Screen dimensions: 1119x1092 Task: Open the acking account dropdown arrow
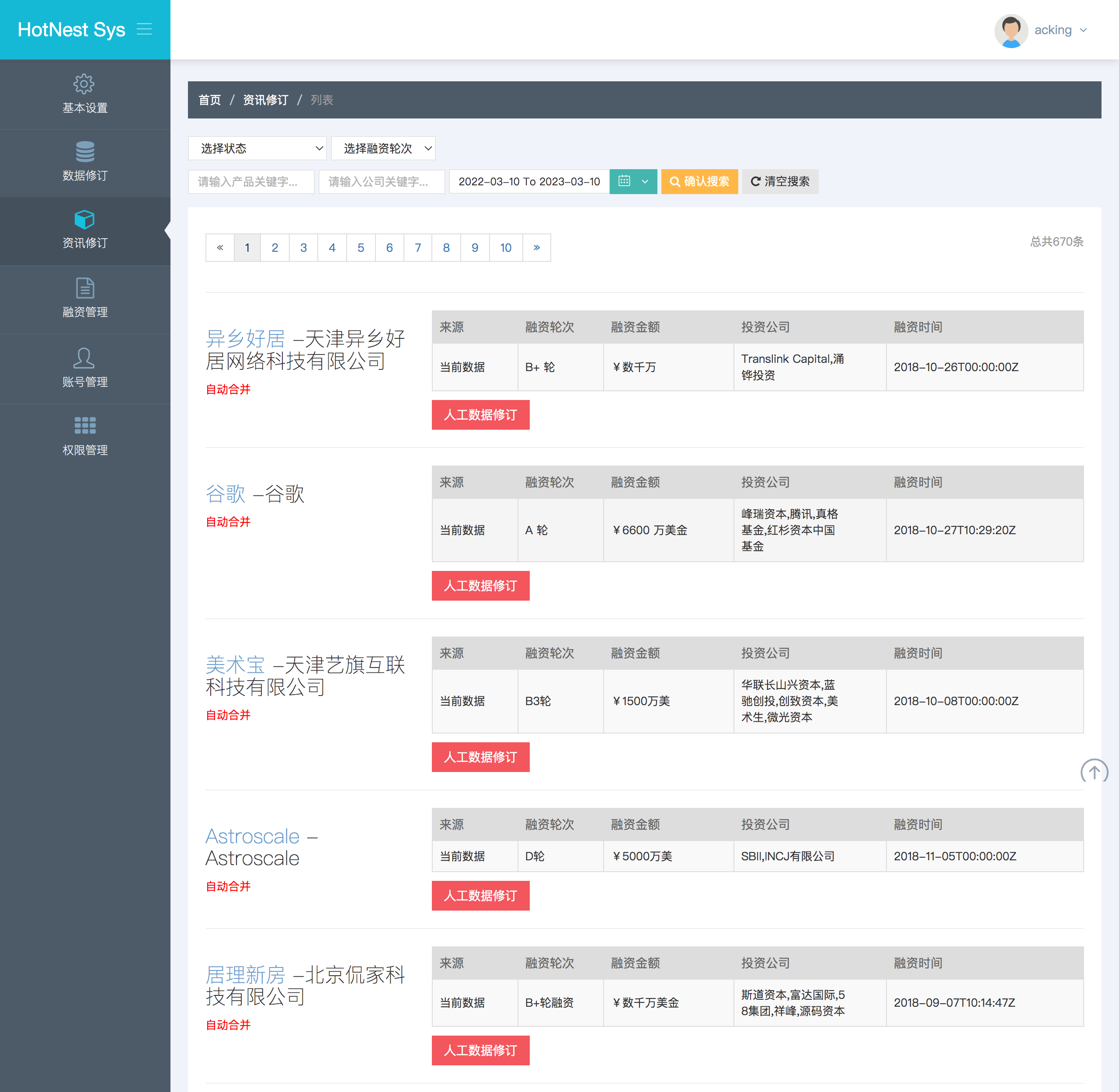pyautogui.click(x=1084, y=31)
